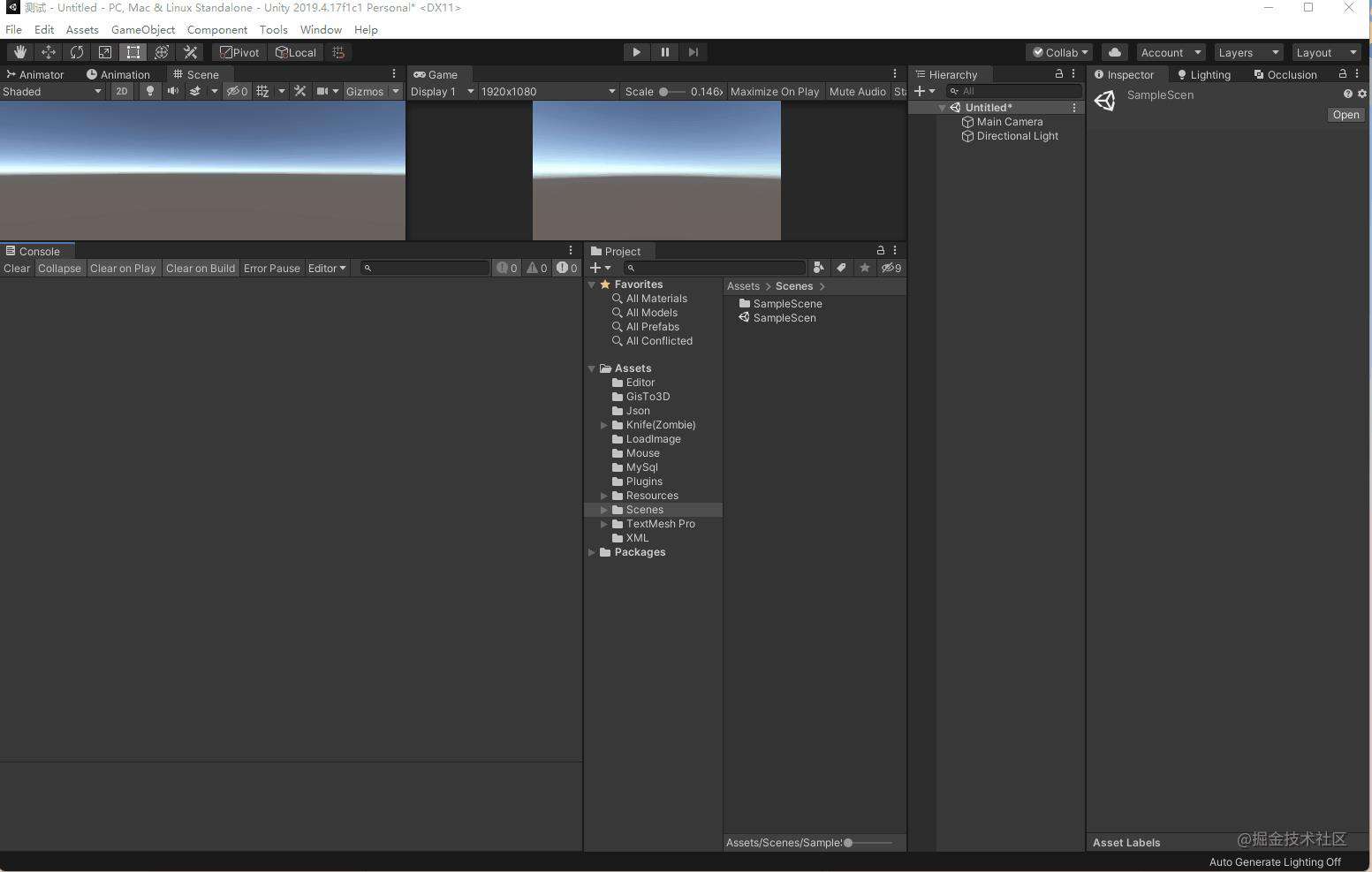Toggle Maximize On Play
The height and width of the screenshot is (872, 1372).
click(775, 91)
